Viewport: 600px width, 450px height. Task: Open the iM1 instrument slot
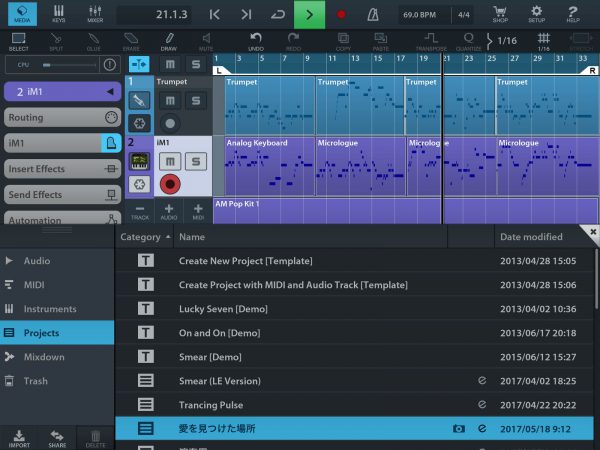click(52, 143)
